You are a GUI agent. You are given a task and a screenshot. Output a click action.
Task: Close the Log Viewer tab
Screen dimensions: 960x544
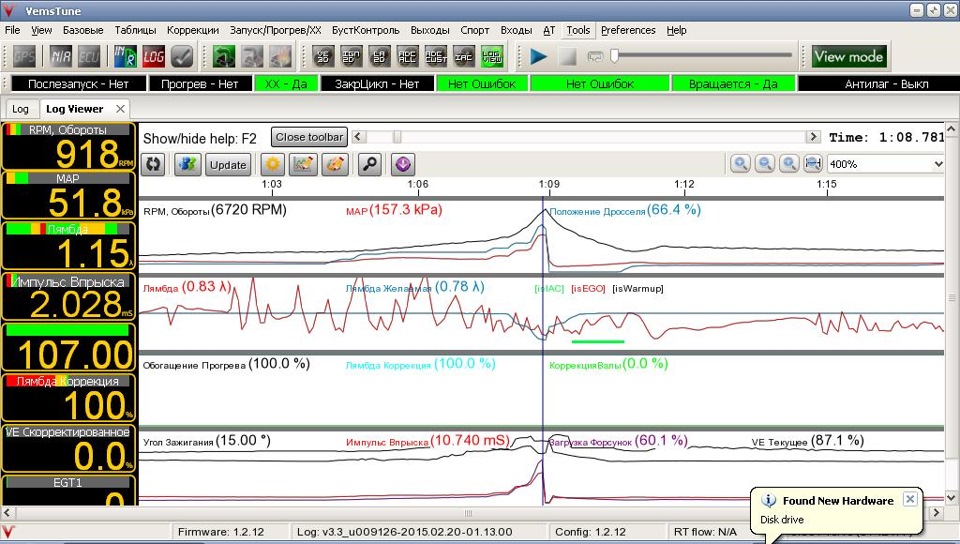[x=120, y=109]
